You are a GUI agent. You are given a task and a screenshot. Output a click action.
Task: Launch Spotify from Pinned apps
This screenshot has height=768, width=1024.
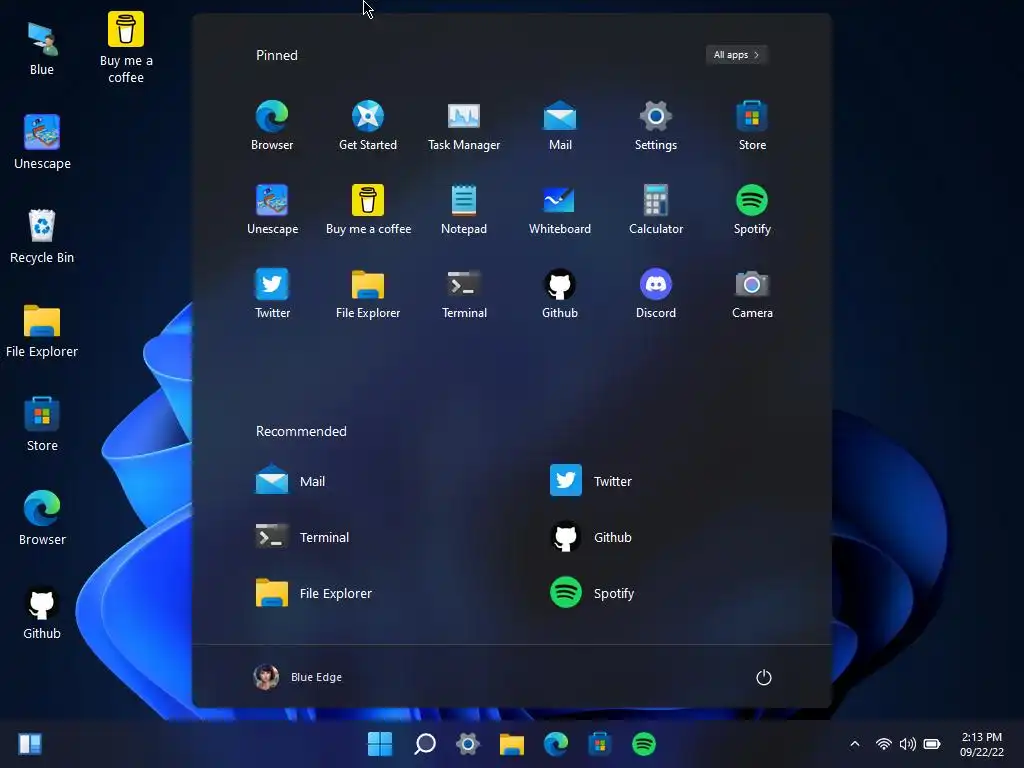click(x=752, y=210)
